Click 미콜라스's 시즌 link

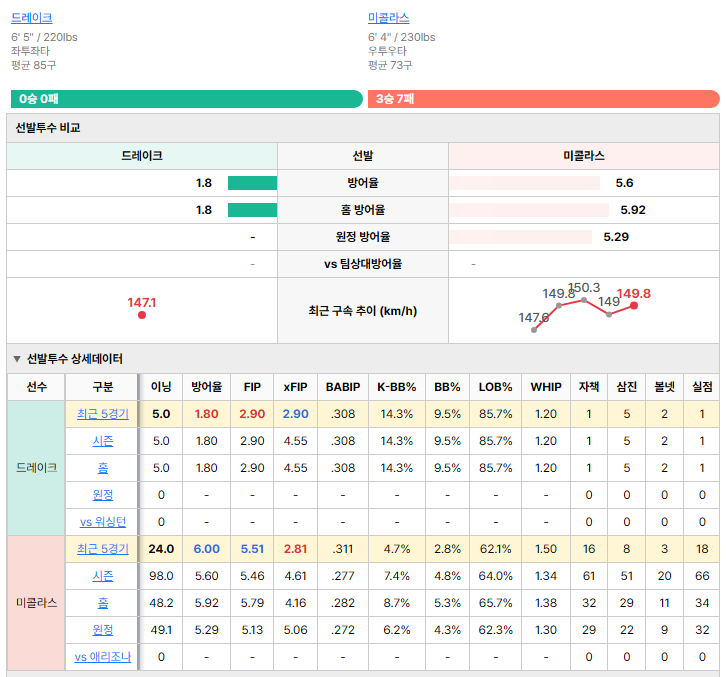(x=103, y=576)
